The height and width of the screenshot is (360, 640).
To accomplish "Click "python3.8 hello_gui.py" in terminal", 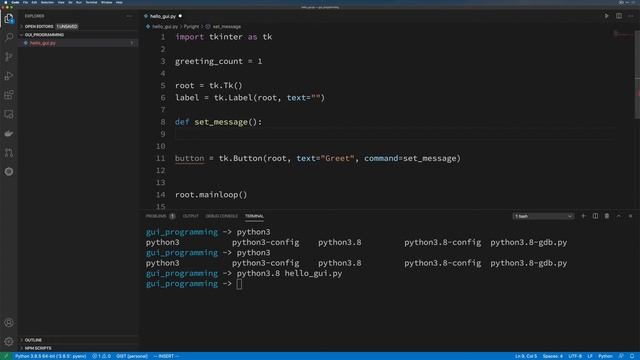I will click(x=289, y=273).
